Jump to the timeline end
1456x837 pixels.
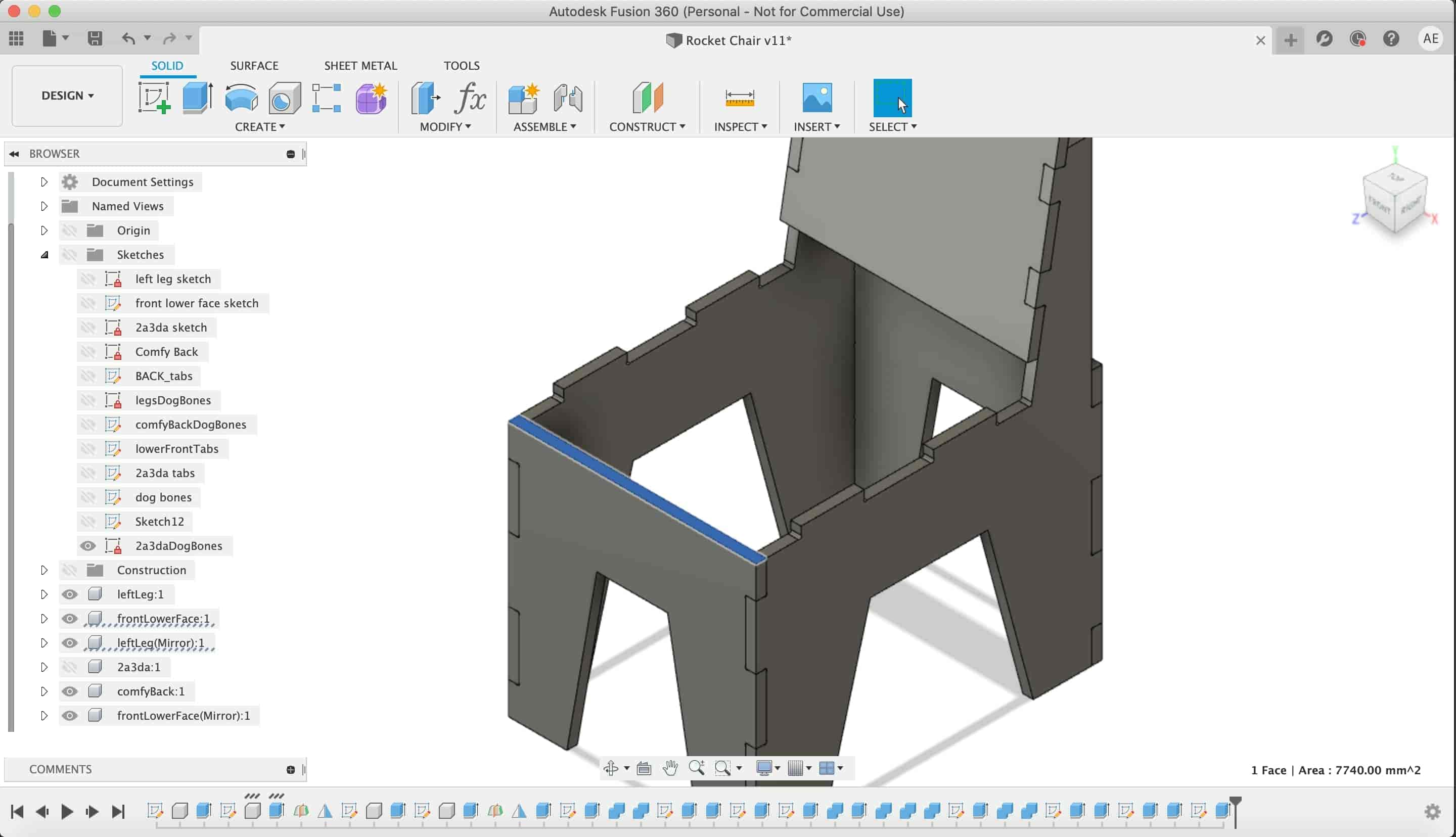pyautogui.click(x=118, y=812)
